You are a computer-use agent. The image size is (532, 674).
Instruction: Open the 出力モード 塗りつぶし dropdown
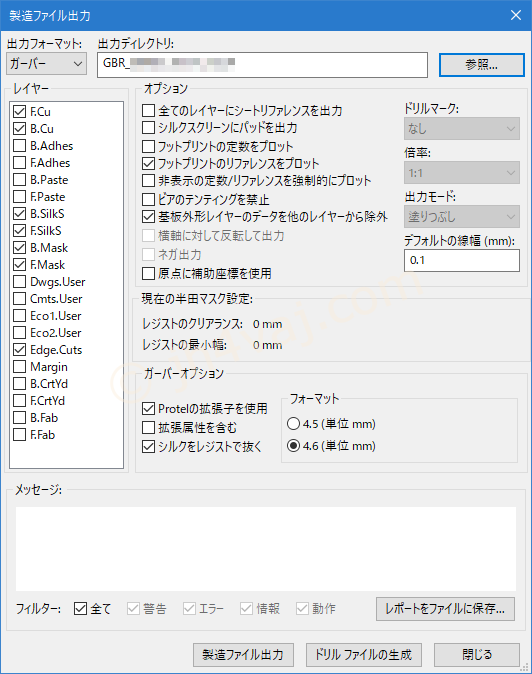pyautogui.click(x=462, y=217)
